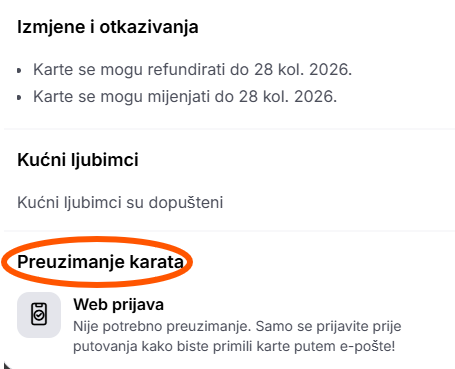Click the Web prijava phone check icon
The width and height of the screenshot is (455, 369).
39,315
